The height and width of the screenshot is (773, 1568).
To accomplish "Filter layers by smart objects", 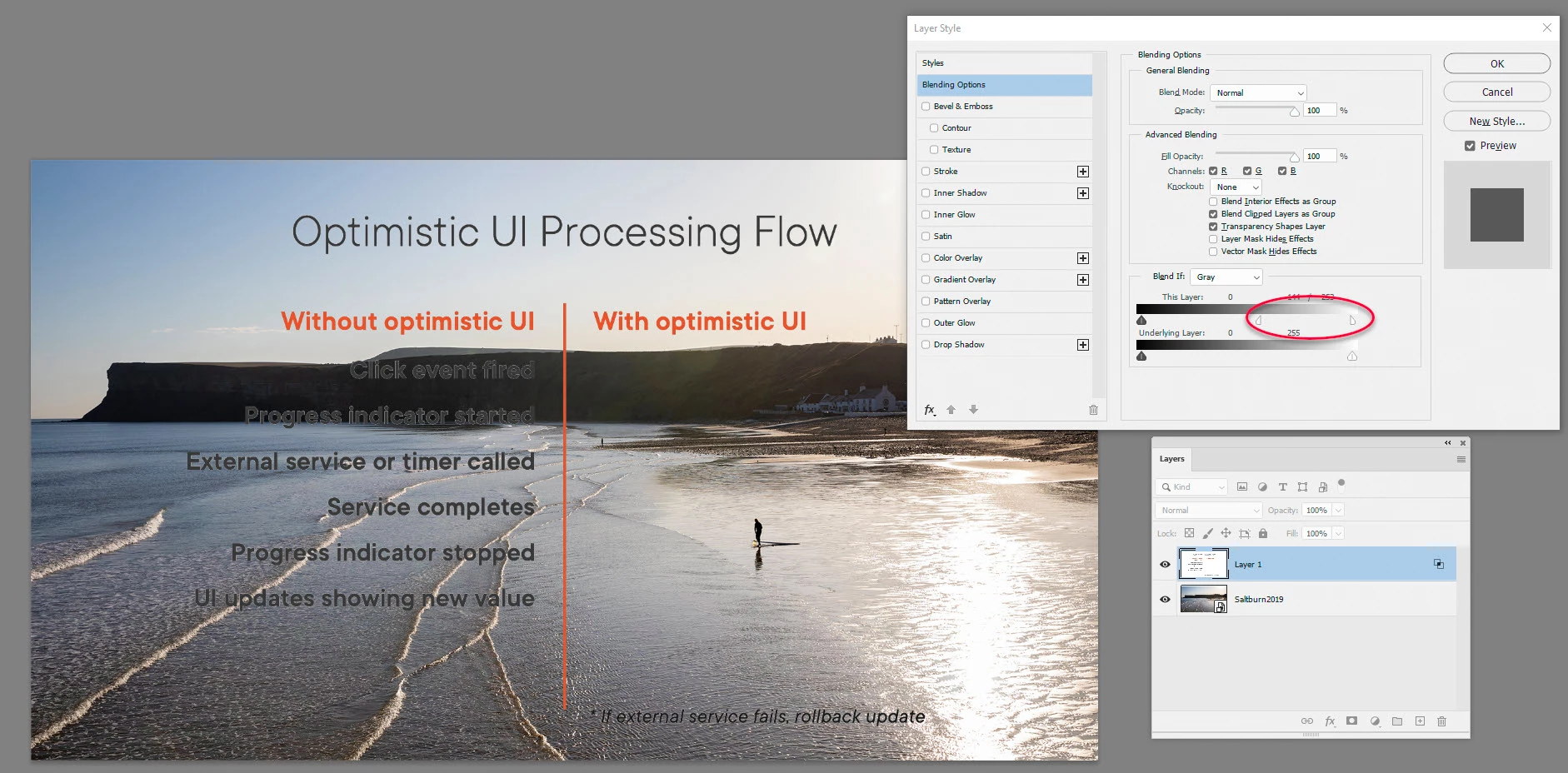I will (x=1322, y=487).
